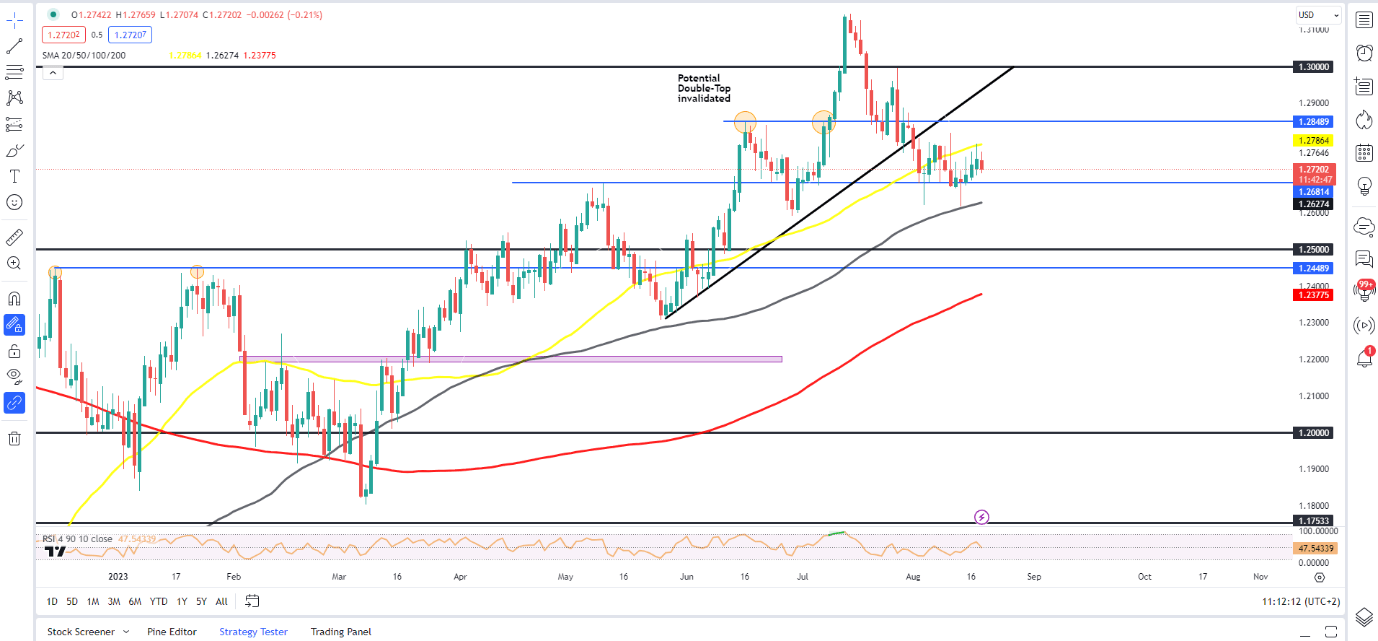Select the Potential Double-Top invalidated annotation
This screenshot has width=1378, height=641.
[704, 88]
